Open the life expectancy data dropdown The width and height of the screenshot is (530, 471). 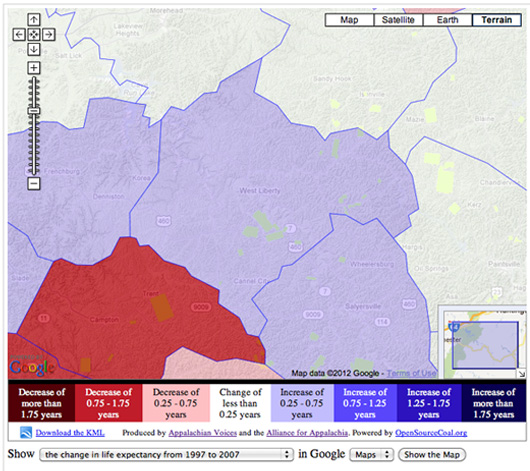click(166, 454)
